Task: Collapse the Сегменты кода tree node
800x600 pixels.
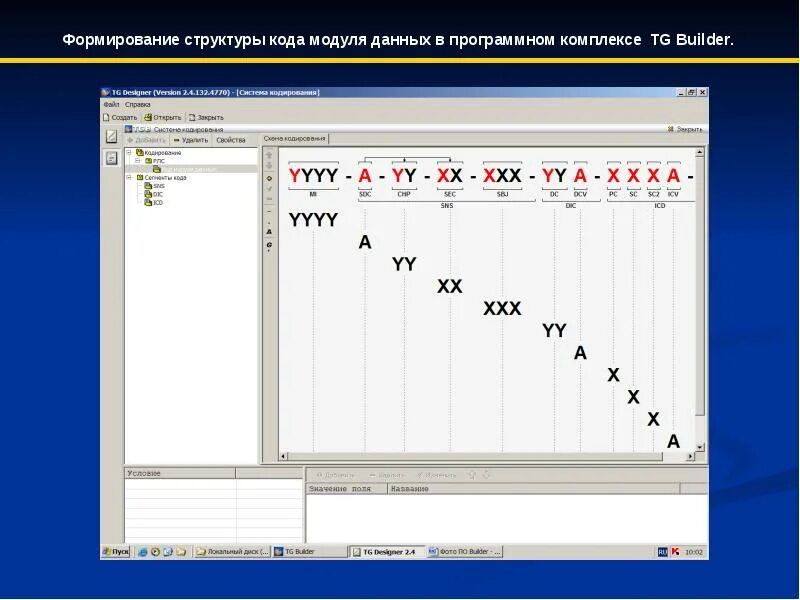Action: point(130,178)
